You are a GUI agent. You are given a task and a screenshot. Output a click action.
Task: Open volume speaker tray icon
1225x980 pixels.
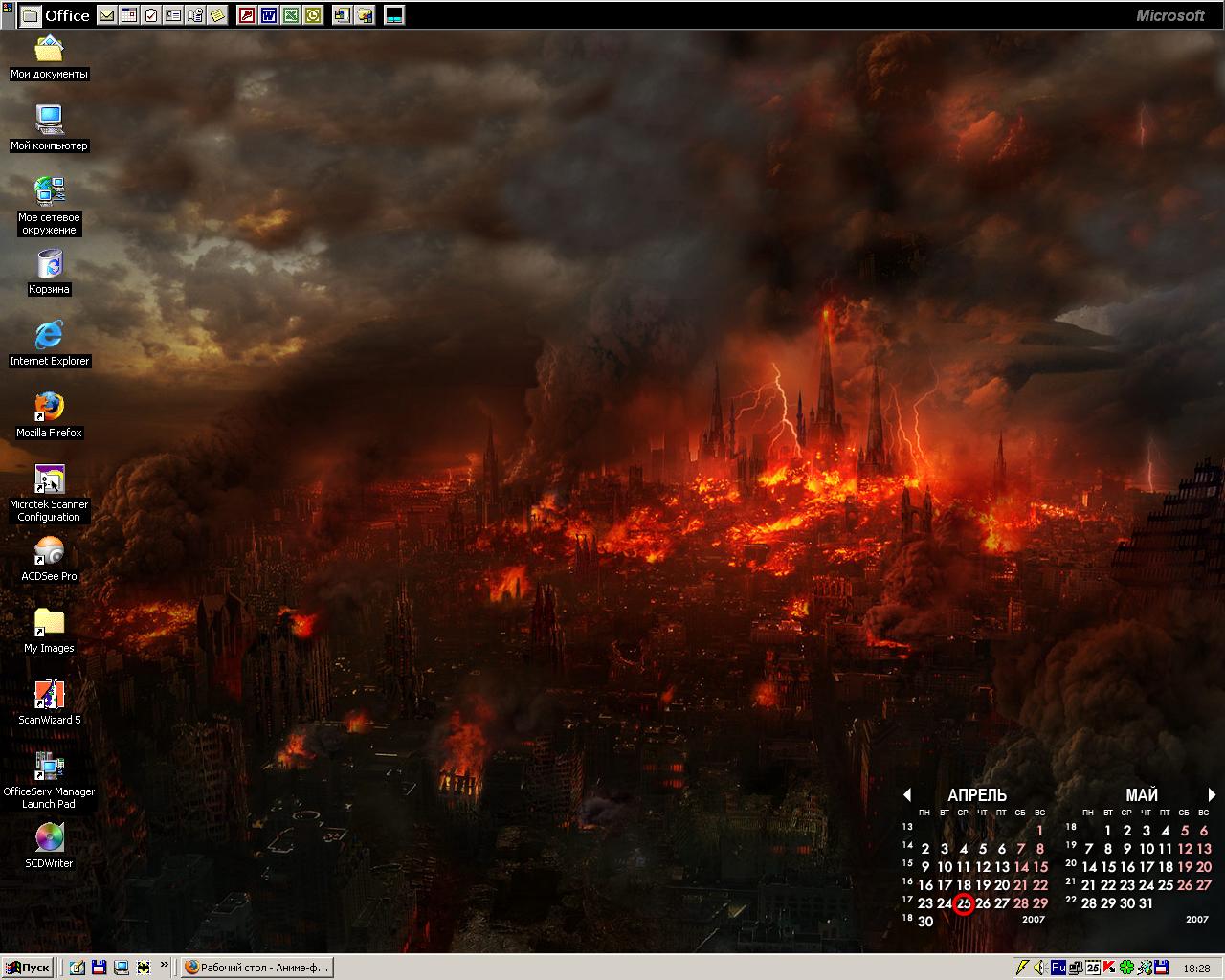[x=1039, y=968]
